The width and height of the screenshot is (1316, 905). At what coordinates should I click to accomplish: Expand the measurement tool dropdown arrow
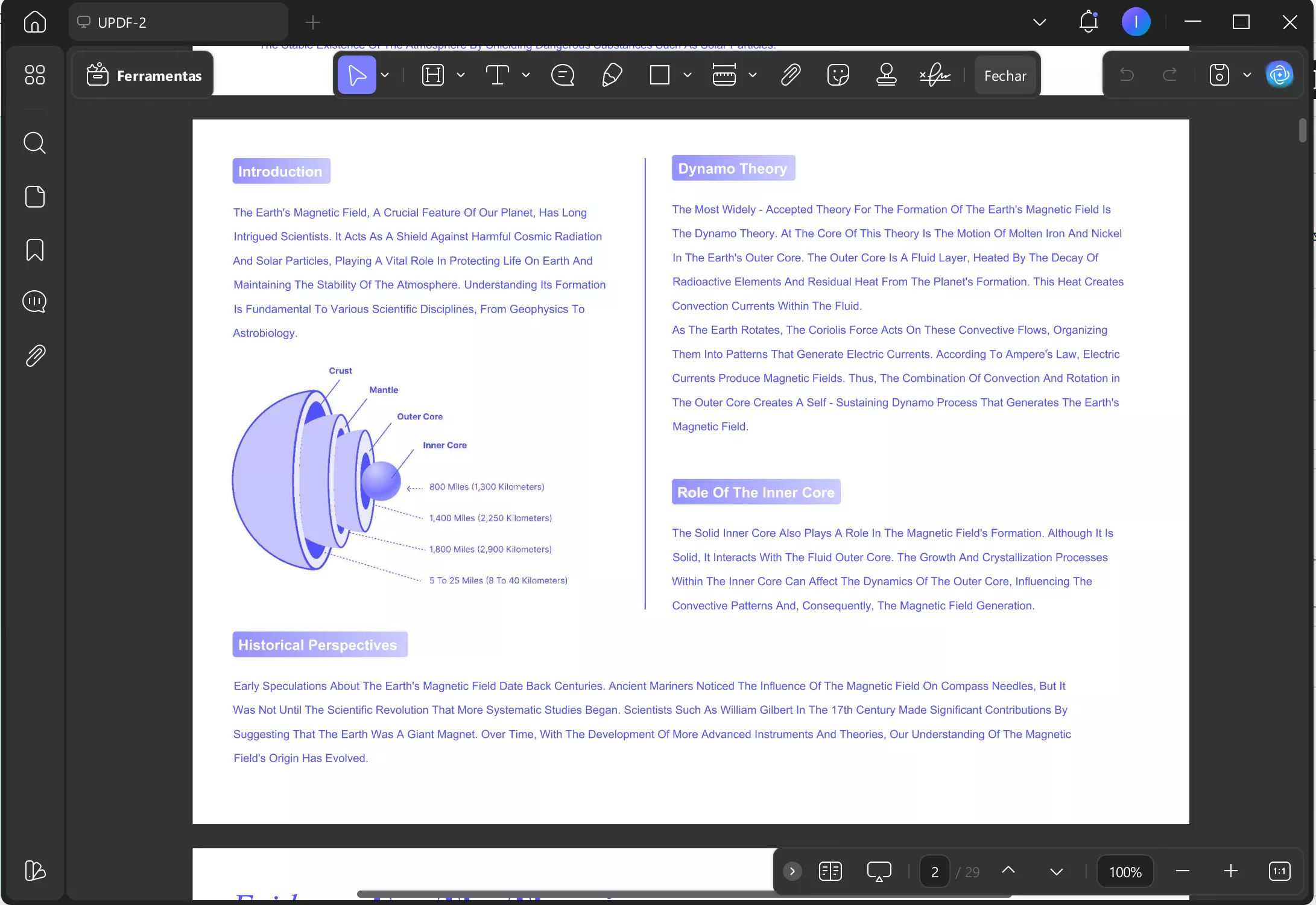[752, 75]
